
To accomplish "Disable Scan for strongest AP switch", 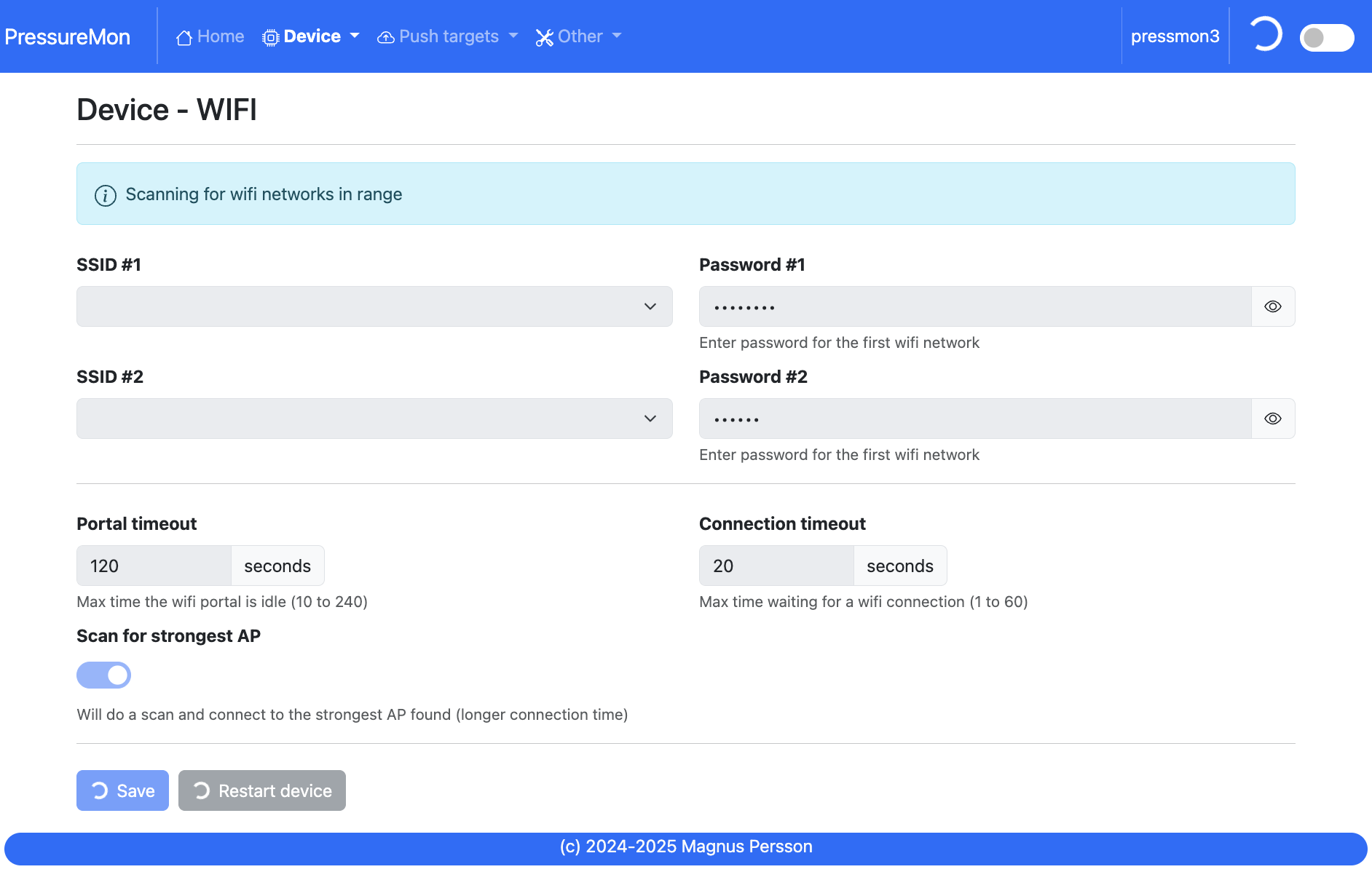I will (104, 675).
